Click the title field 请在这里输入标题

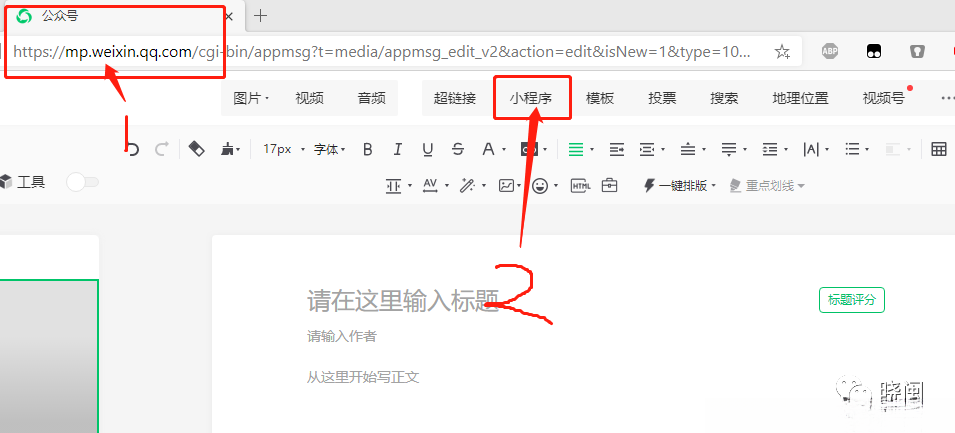click(403, 301)
